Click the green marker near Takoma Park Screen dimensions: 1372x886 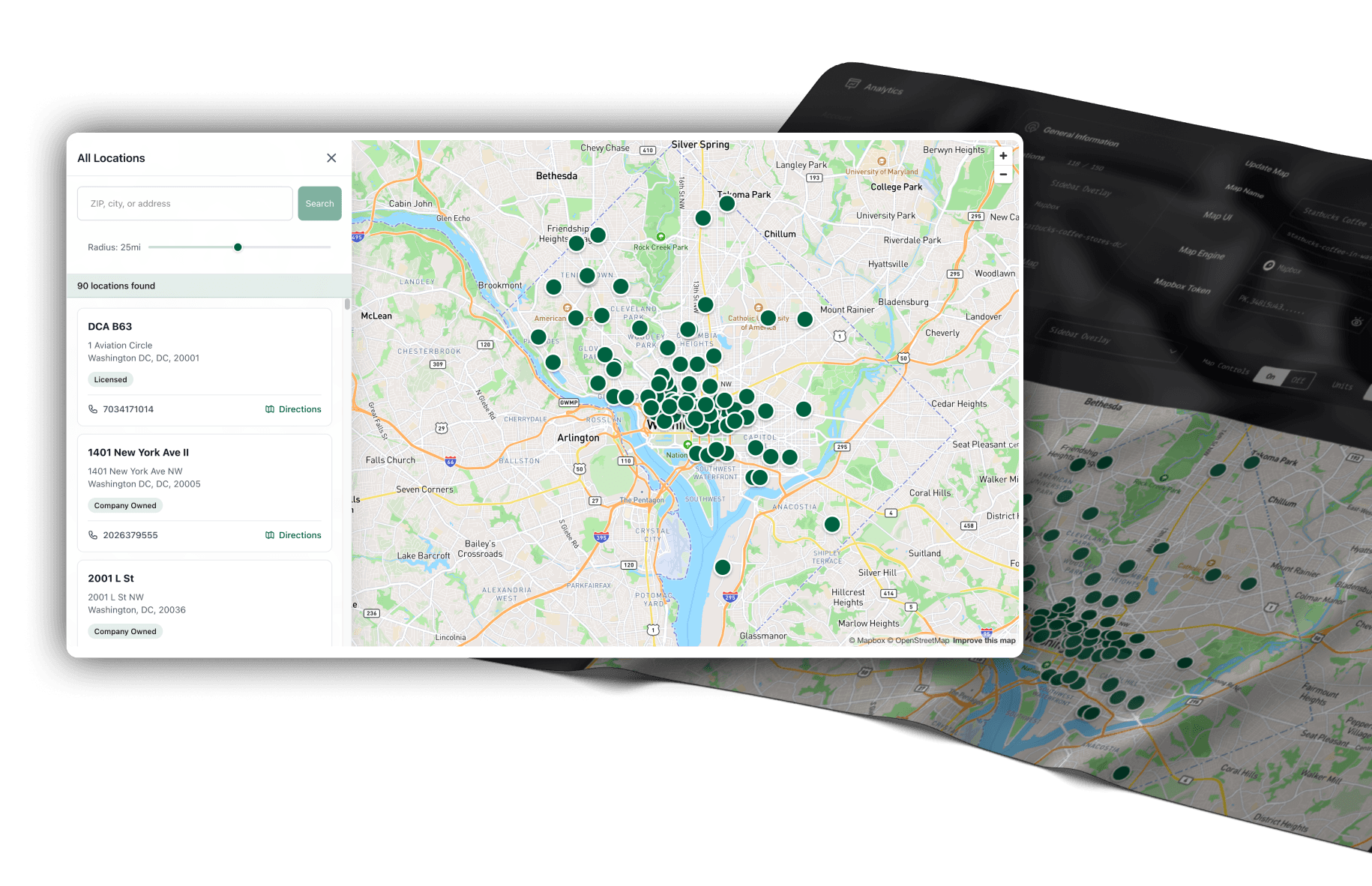click(726, 202)
